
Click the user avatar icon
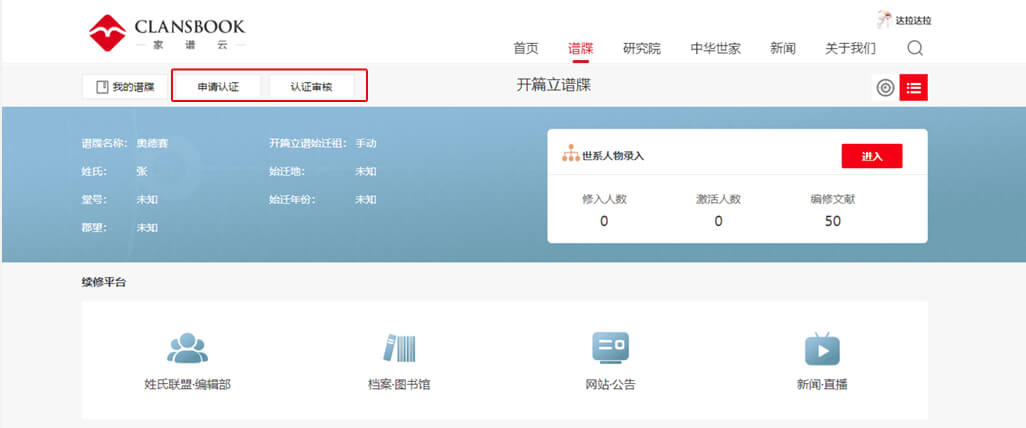point(883,19)
